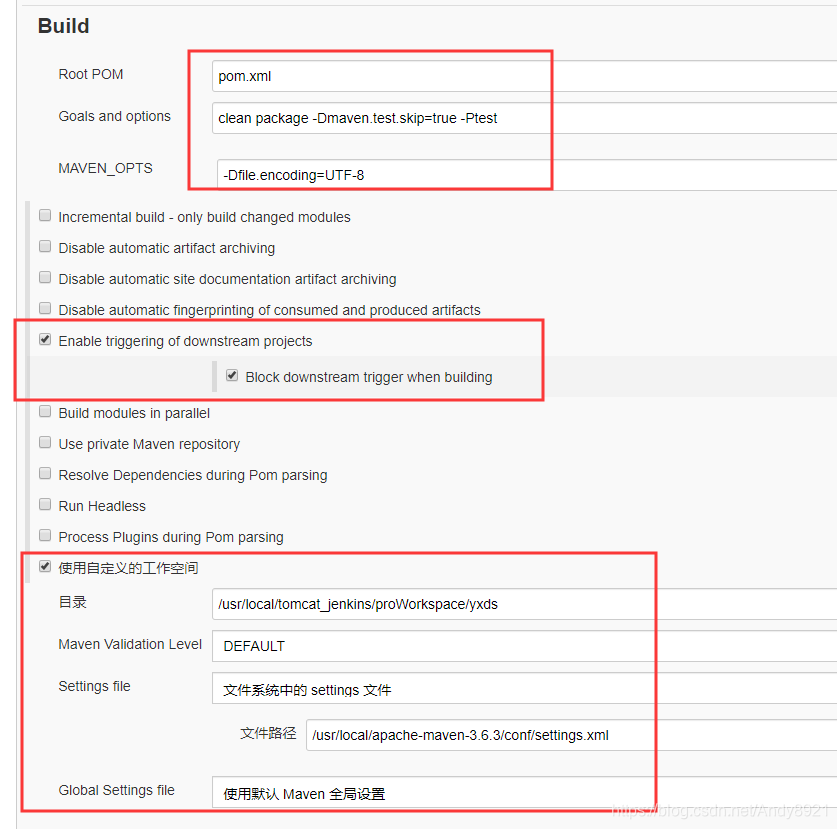Click the Root POM input field
The width and height of the screenshot is (837, 829).
tap(524, 76)
